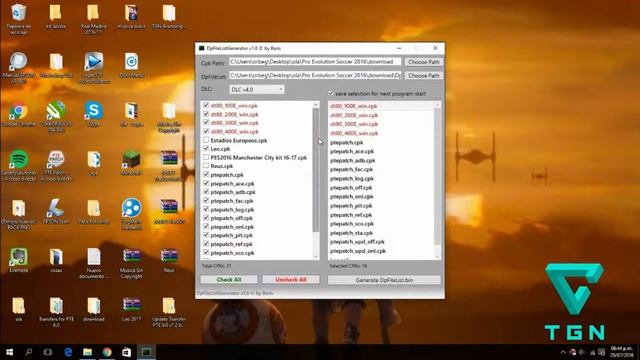Image resolution: width=640 pixels, height=360 pixels.
Task: Switch to Chrome in the taskbar
Action: pos(107,352)
